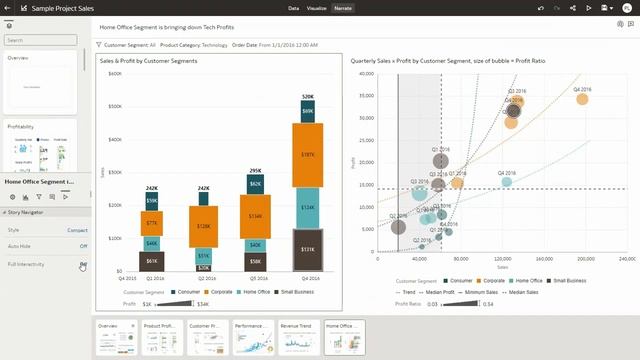
Task: Open the Overview page in story navigator
Action: click(117, 338)
